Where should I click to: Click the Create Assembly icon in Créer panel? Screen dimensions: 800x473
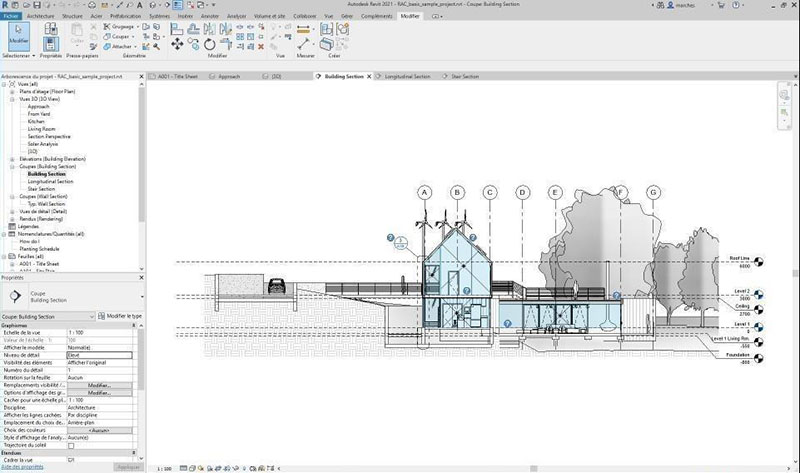(327, 29)
